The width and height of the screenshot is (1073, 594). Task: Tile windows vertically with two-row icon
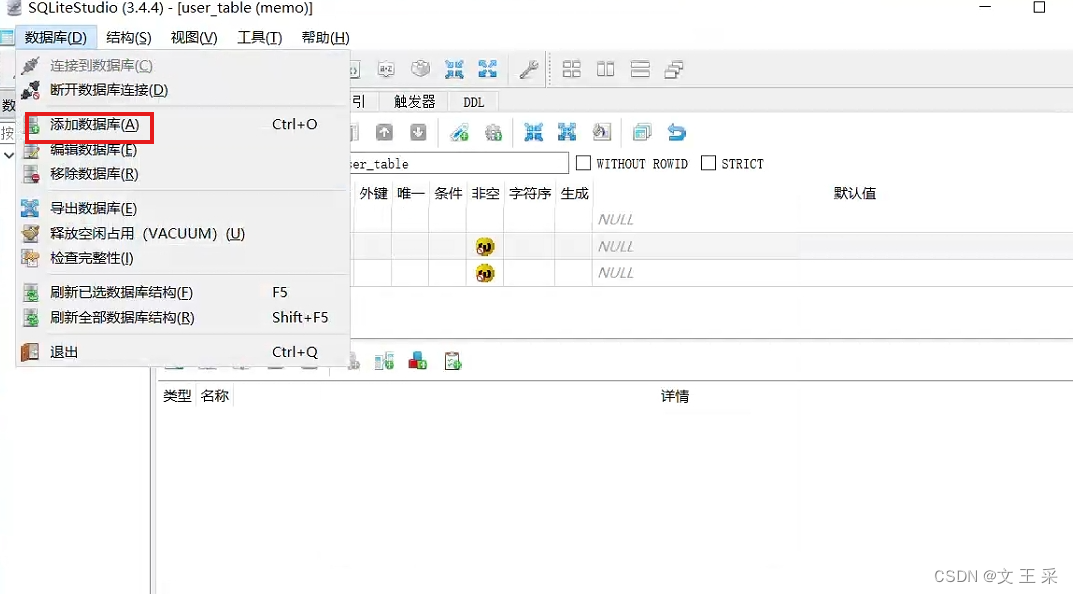click(640, 69)
